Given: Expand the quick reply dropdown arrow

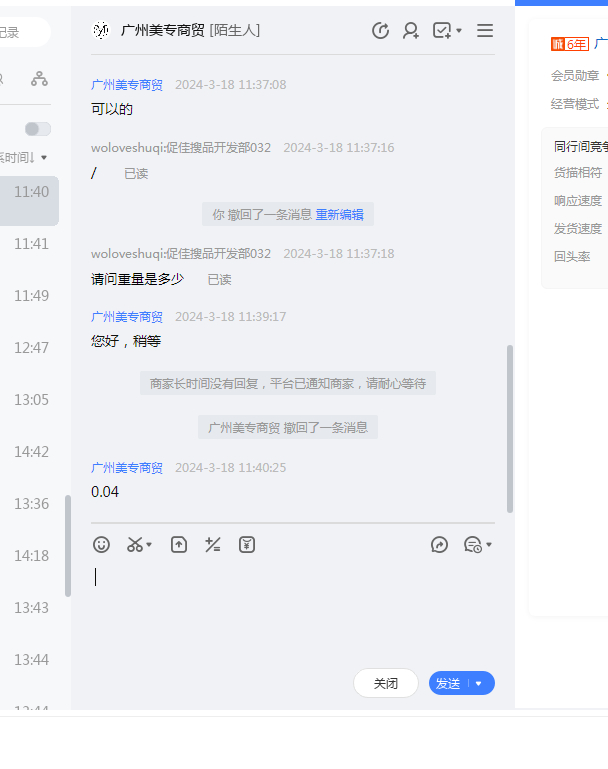Looking at the screenshot, I should 489,544.
